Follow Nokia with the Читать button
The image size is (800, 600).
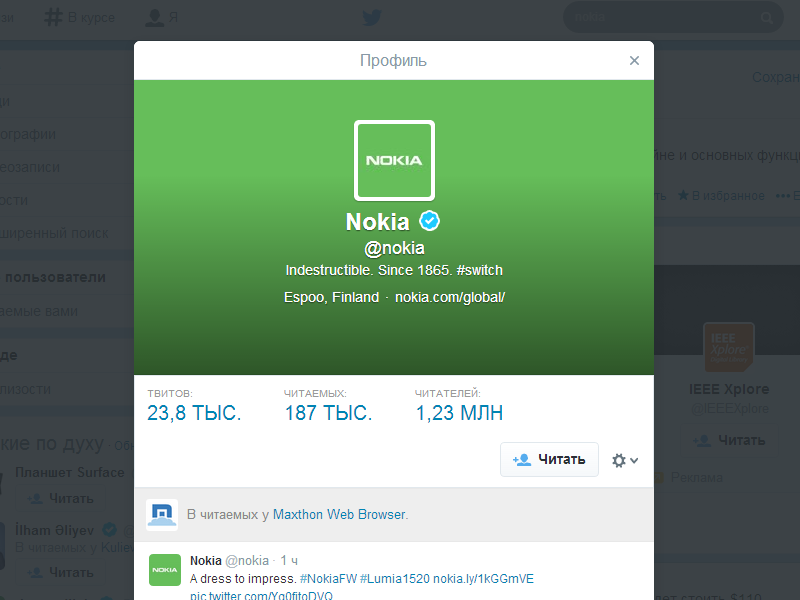point(549,460)
